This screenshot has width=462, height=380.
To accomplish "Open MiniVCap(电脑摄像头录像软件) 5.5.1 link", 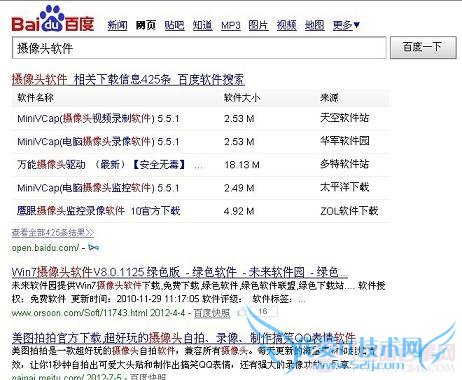I will click(98, 141).
